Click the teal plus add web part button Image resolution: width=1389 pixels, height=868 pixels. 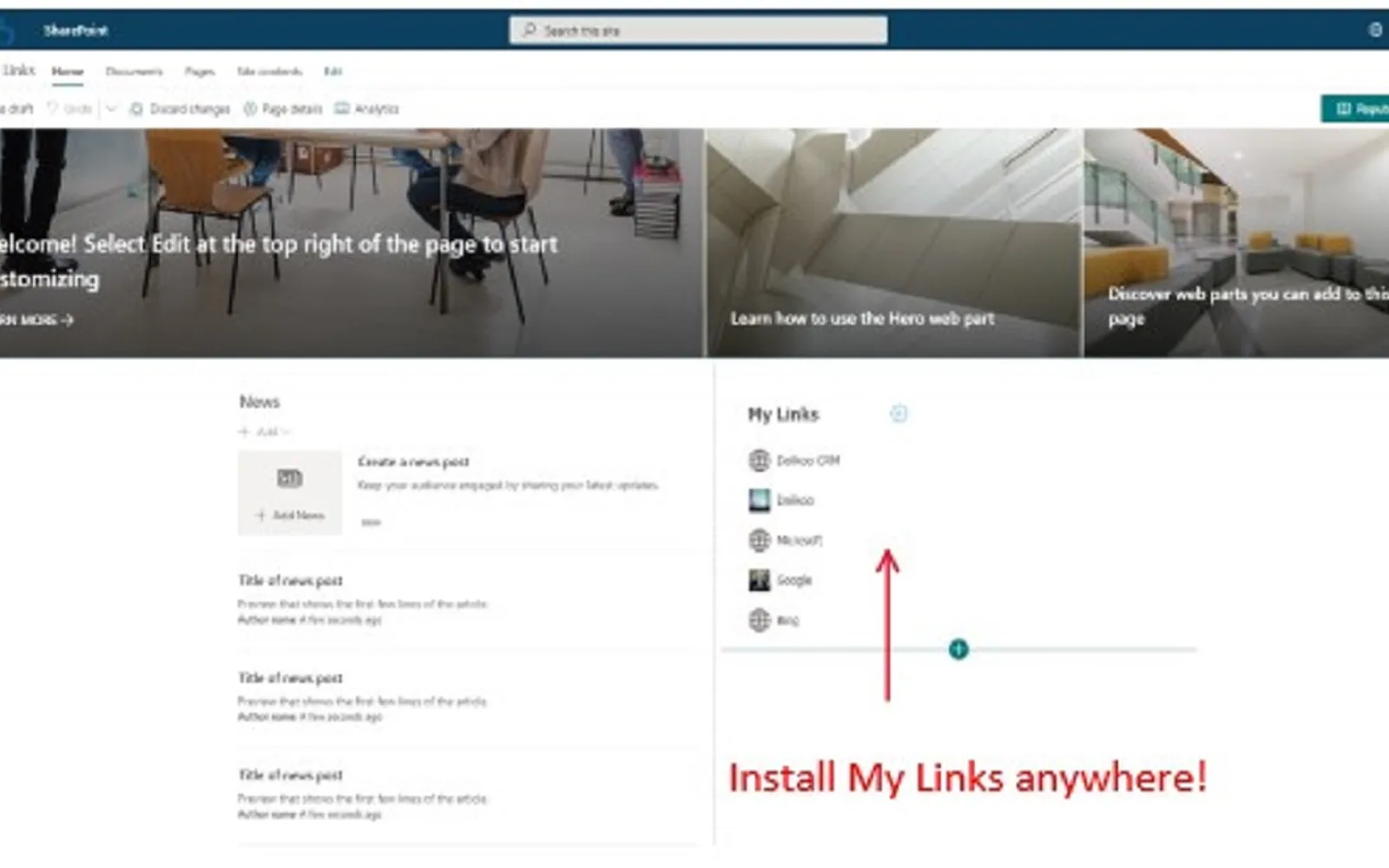click(x=958, y=648)
